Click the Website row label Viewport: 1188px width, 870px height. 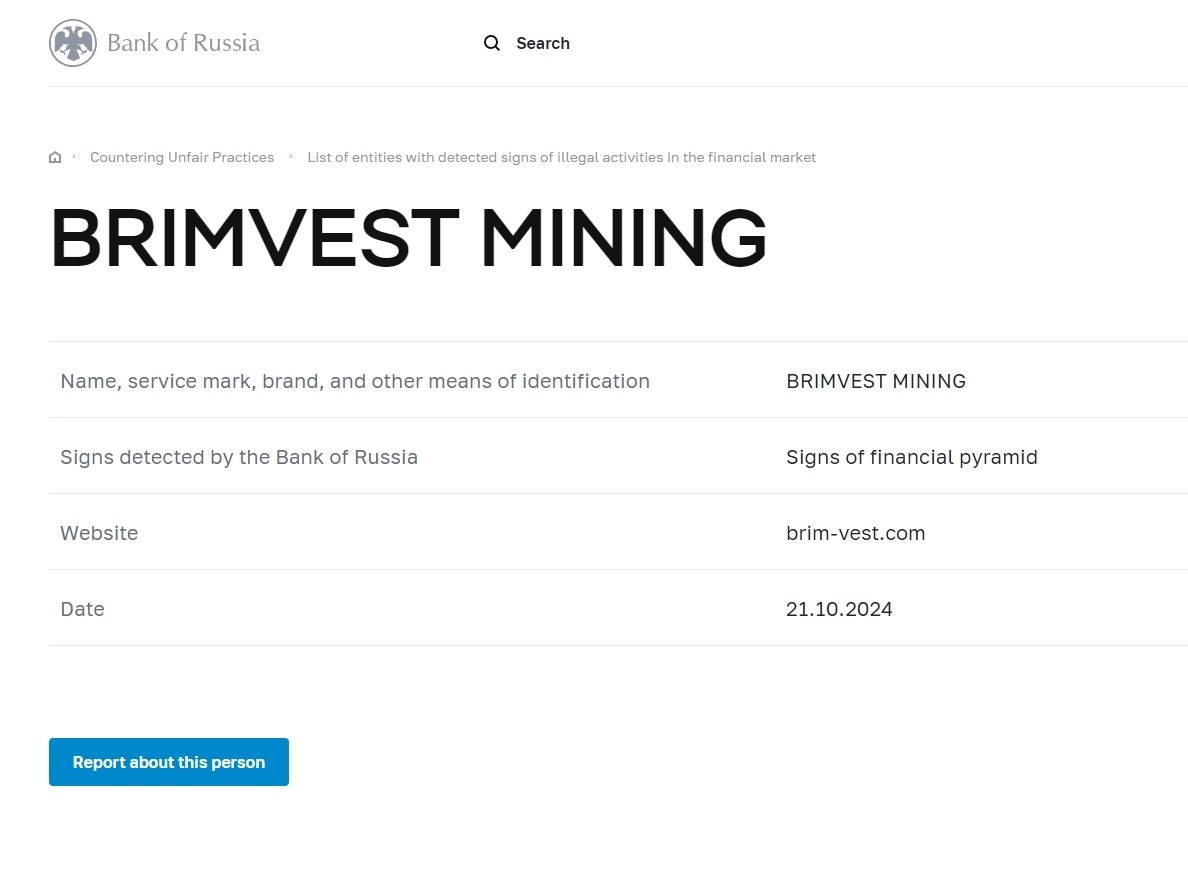[99, 533]
